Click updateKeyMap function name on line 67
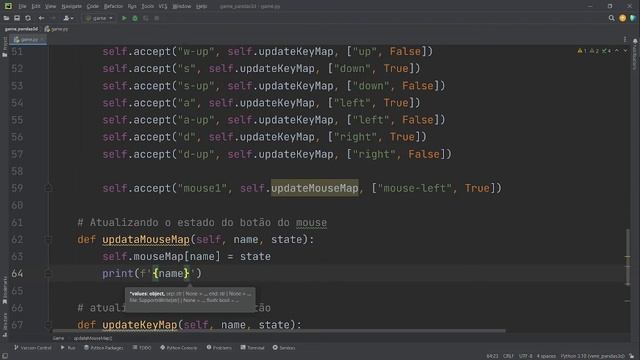 (140, 325)
